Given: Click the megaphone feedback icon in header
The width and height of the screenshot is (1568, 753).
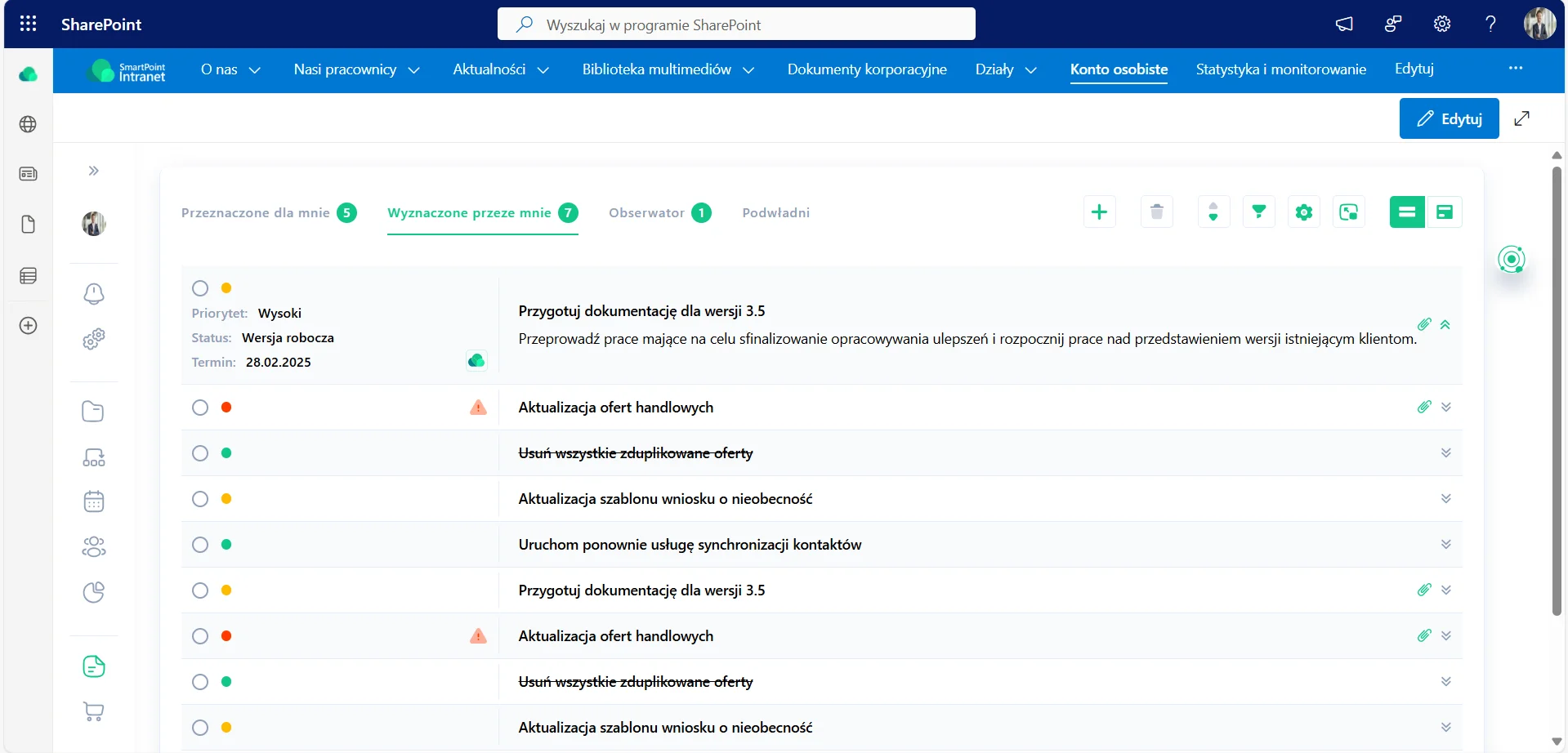Looking at the screenshot, I should coord(1344,24).
